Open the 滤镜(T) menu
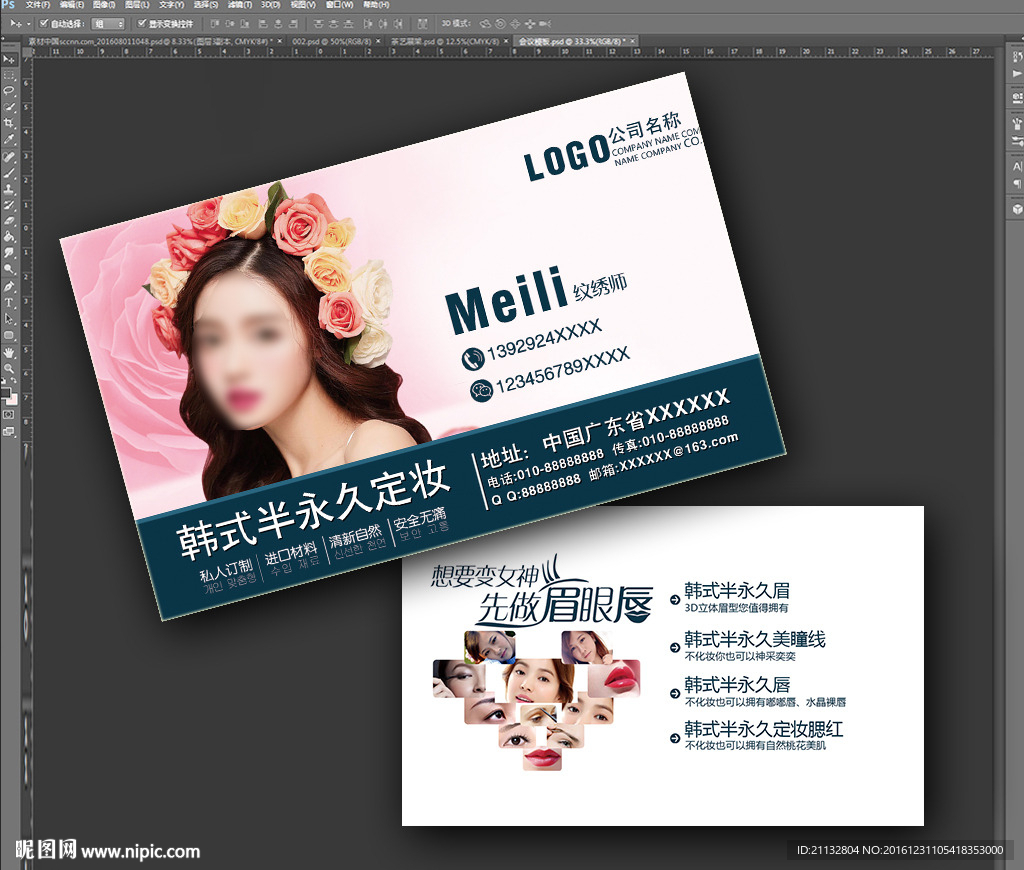The height and width of the screenshot is (870, 1024). coord(240,5)
